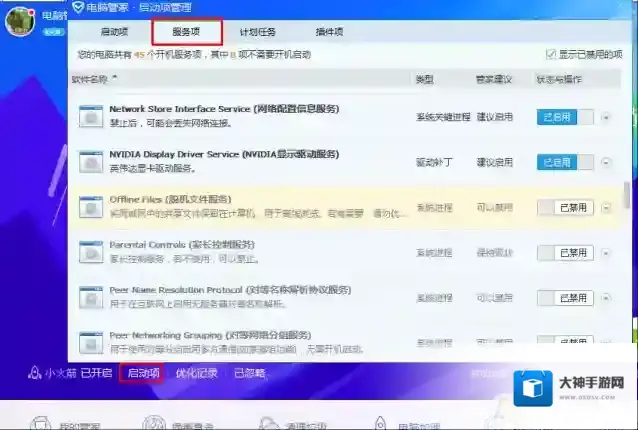Disable the NVIDIA Display Driver Service toggle
This screenshot has width=638, height=430.
click(x=565, y=162)
